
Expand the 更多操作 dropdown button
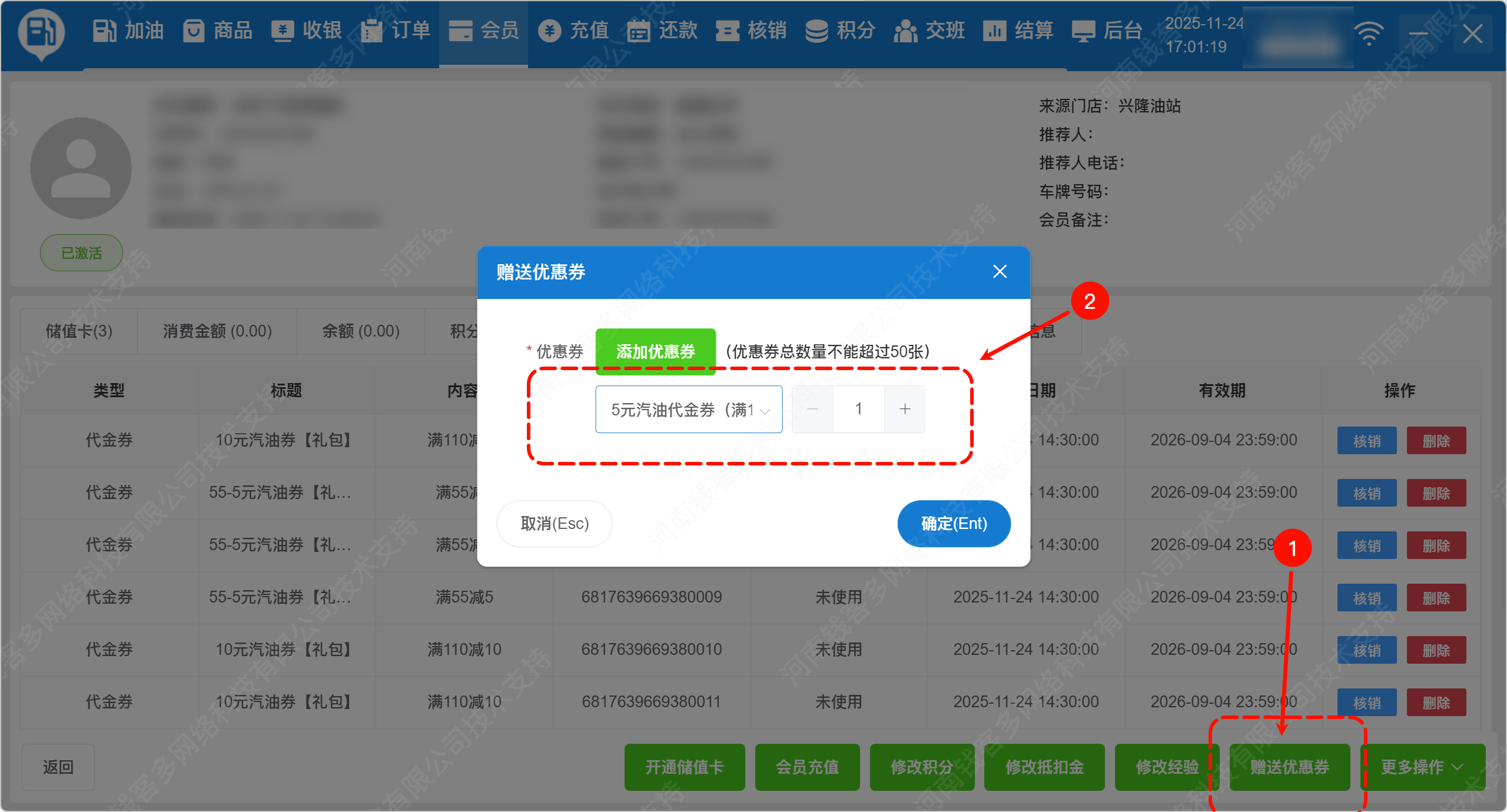[1422, 767]
